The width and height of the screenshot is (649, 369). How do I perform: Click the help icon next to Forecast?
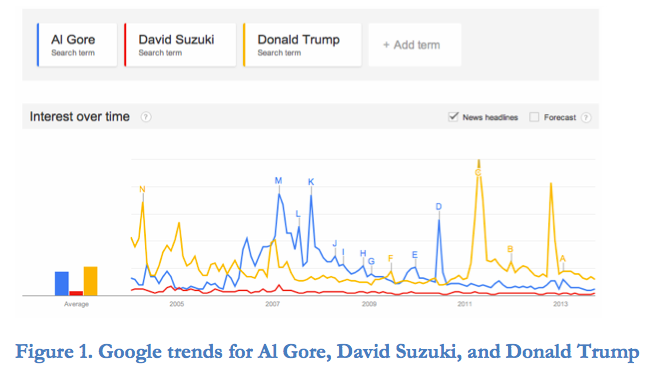[x=586, y=117]
